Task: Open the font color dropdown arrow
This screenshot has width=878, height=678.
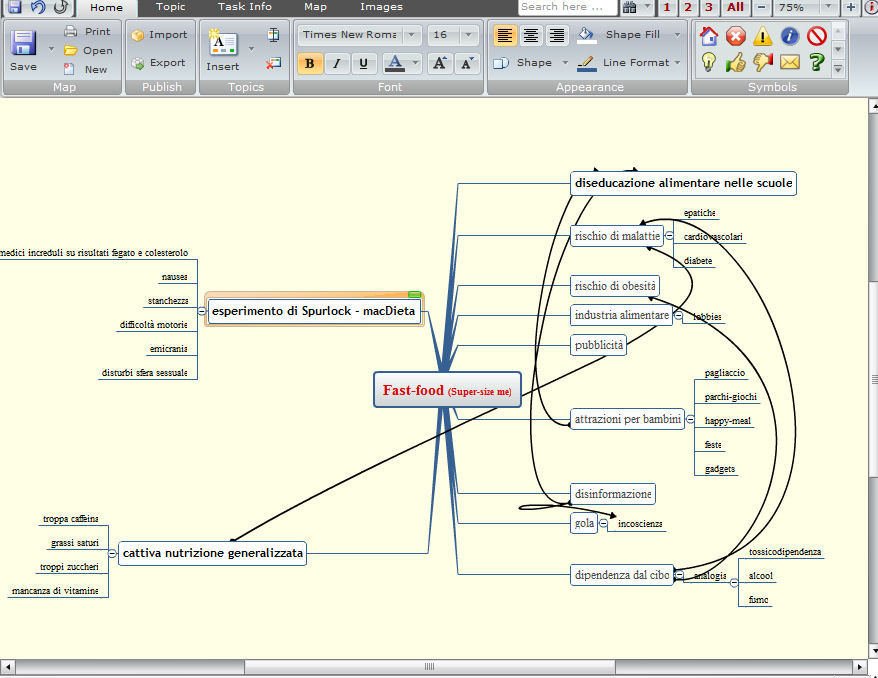Action: pos(415,63)
